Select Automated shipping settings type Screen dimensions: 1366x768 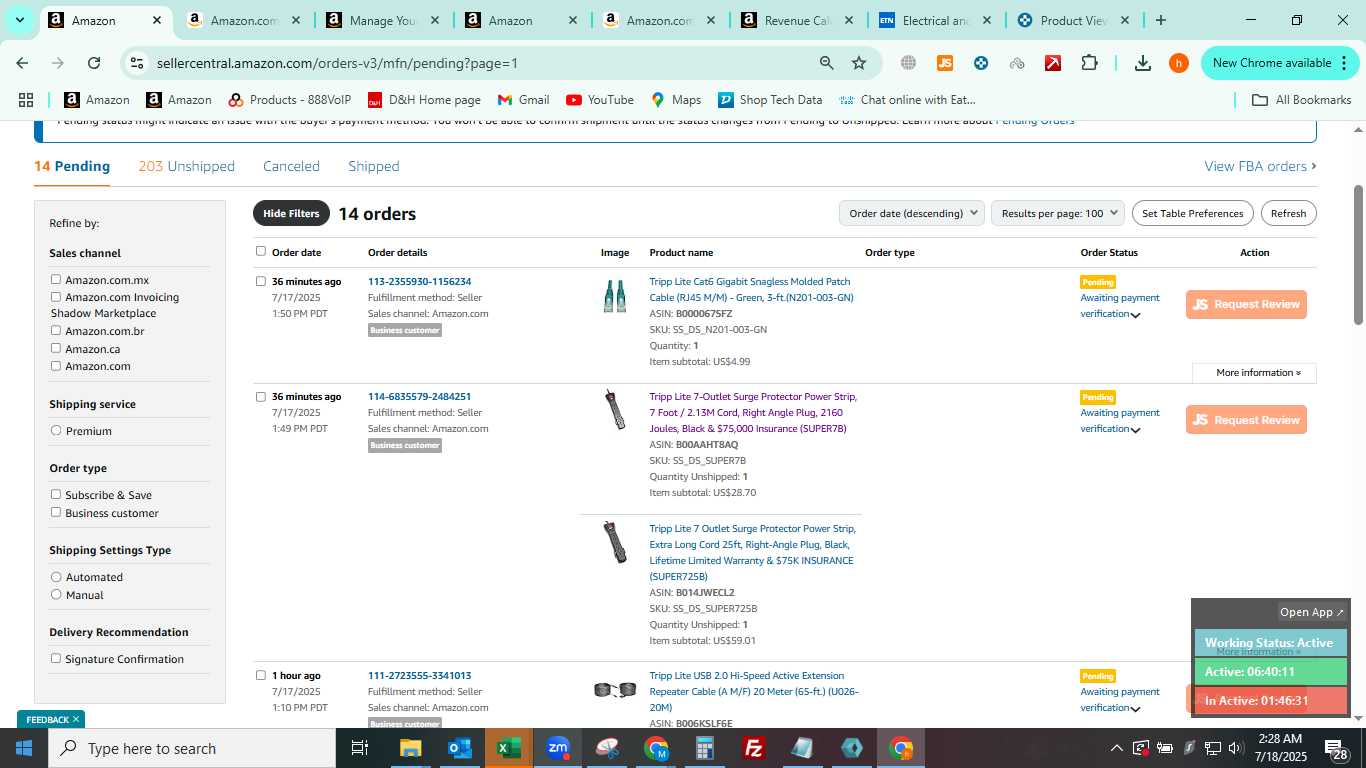(x=56, y=577)
